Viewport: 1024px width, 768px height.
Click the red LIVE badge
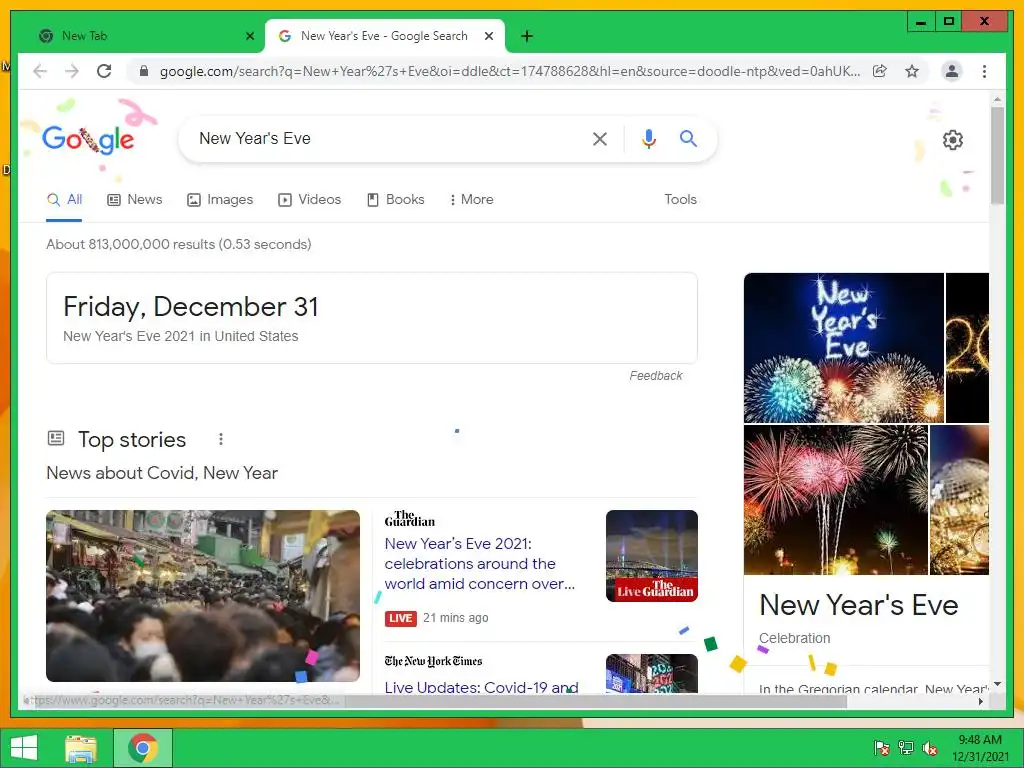[400, 618]
